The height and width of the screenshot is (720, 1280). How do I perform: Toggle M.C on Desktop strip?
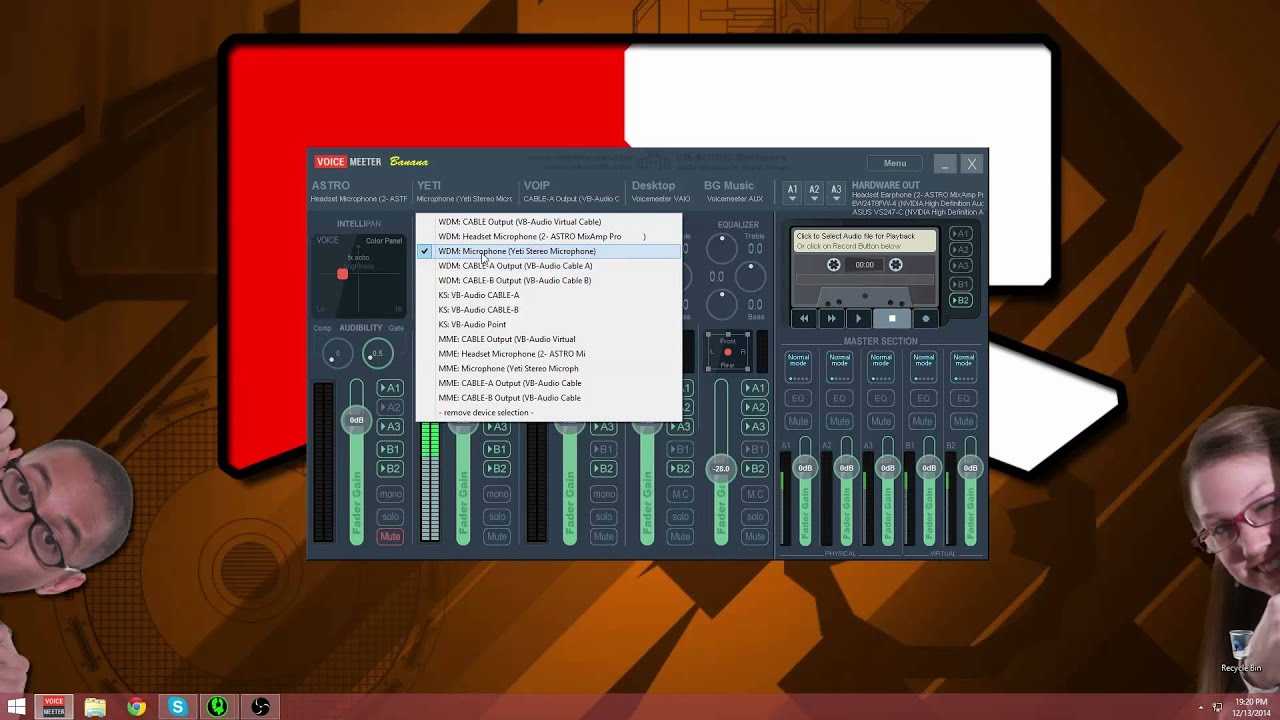pyautogui.click(x=680, y=494)
